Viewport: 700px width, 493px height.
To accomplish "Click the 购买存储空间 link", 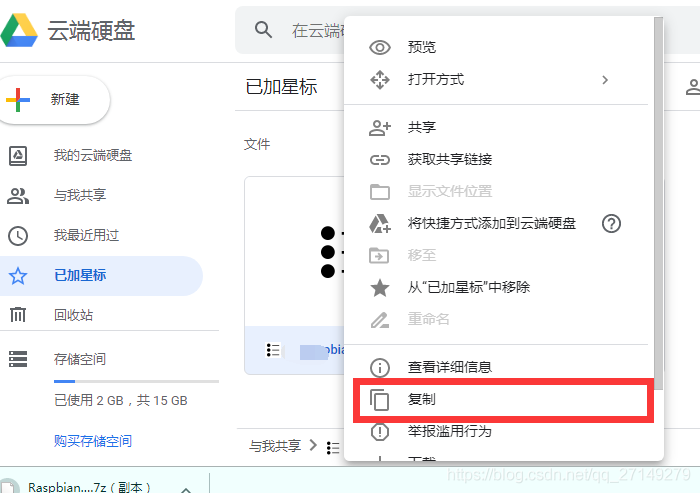I will coord(93,441).
